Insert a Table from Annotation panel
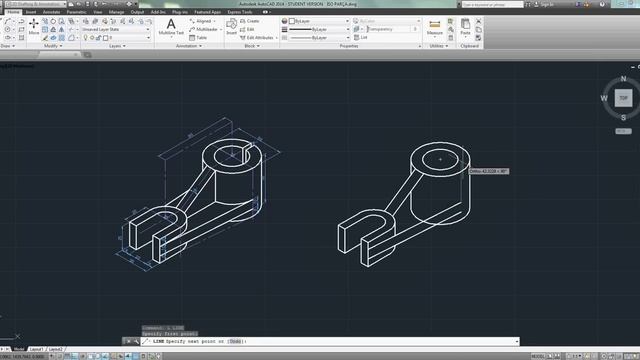This screenshot has width=640, height=360. tap(198, 38)
